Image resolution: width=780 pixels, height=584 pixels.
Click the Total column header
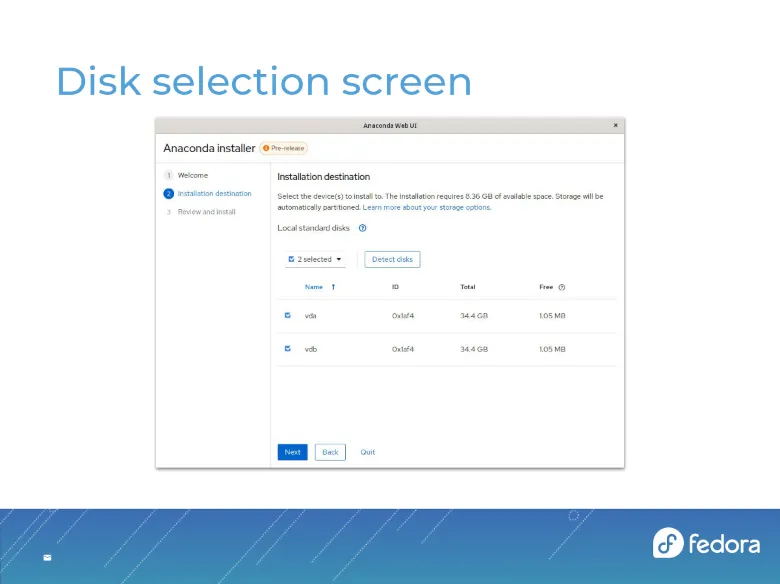(468, 287)
